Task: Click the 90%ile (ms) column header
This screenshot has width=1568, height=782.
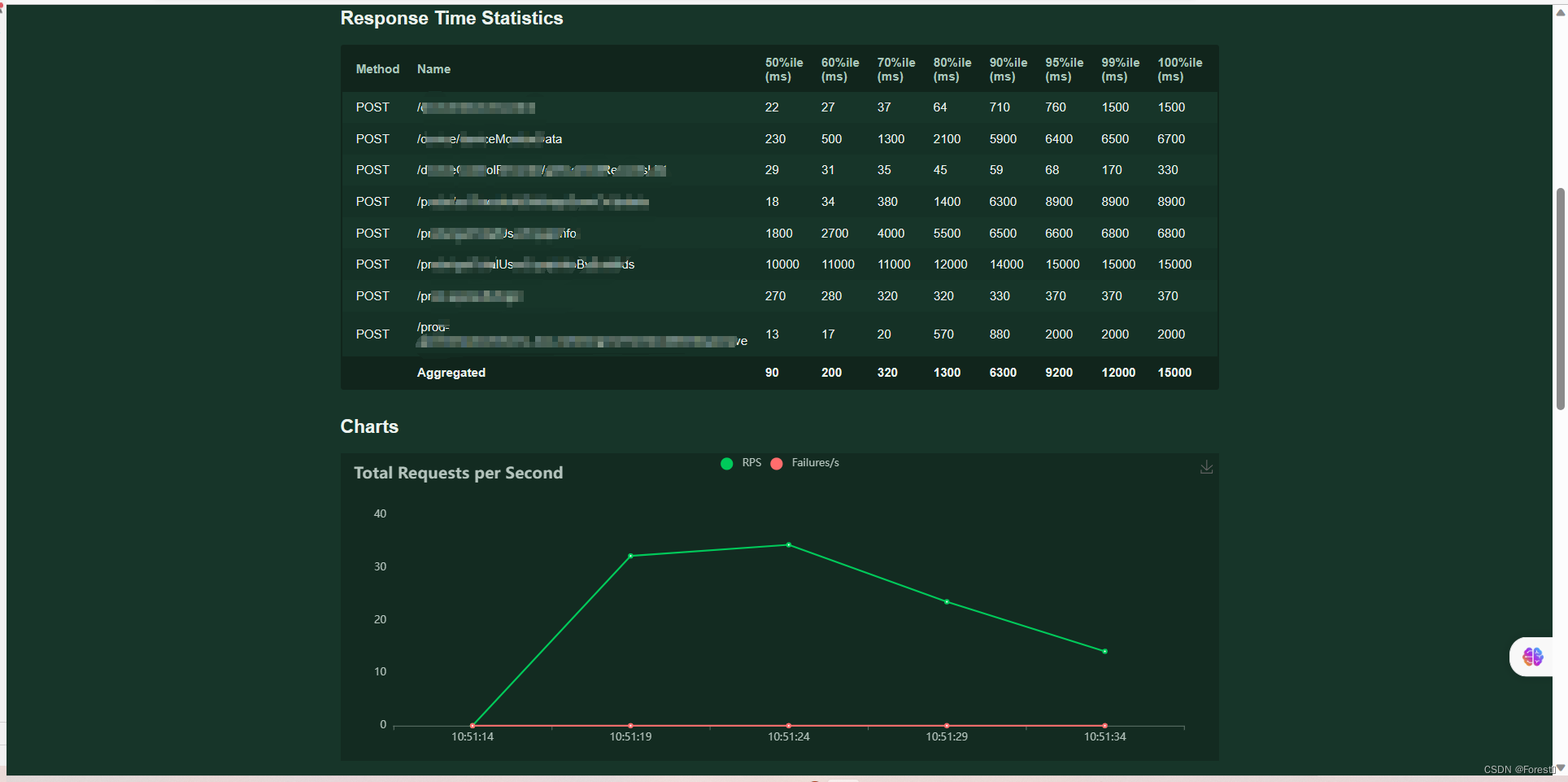Action: pos(1008,69)
